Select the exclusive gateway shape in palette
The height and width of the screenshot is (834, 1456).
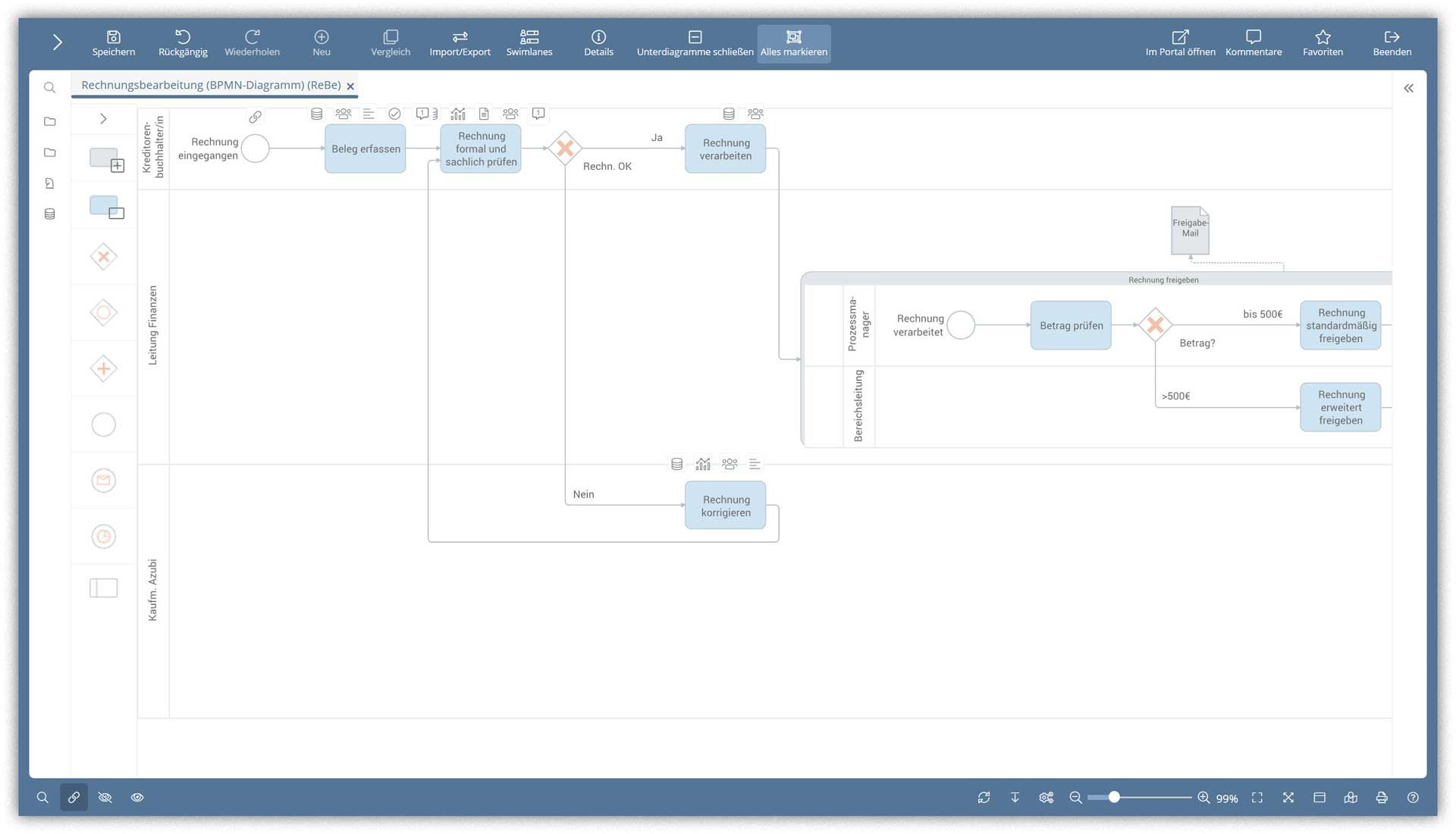[x=104, y=257]
